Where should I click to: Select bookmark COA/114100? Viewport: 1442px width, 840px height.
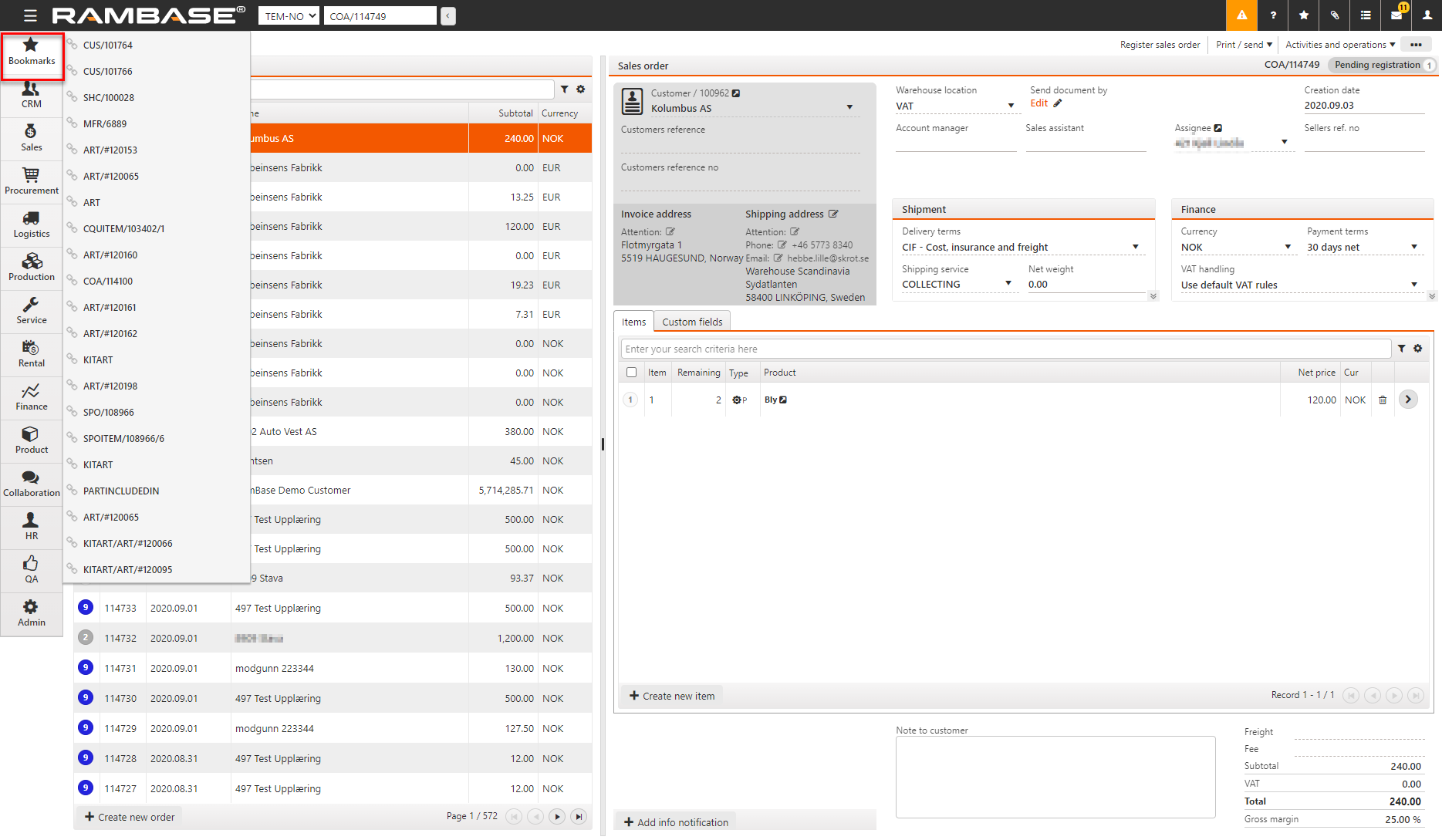click(x=108, y=282)
